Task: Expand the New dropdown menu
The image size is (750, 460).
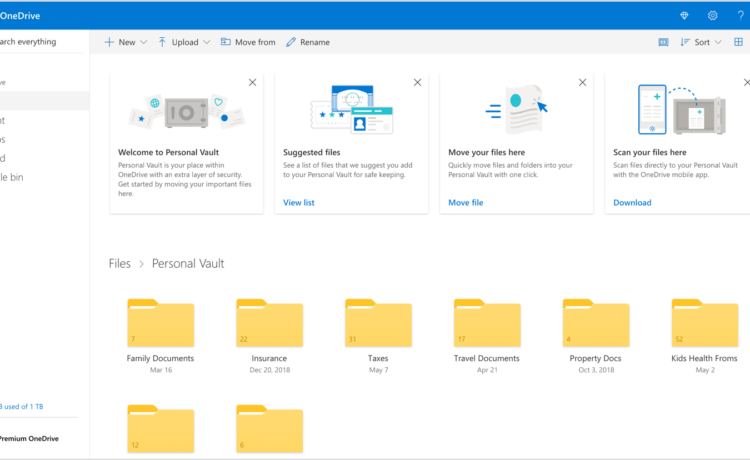Action: [125, 42]
